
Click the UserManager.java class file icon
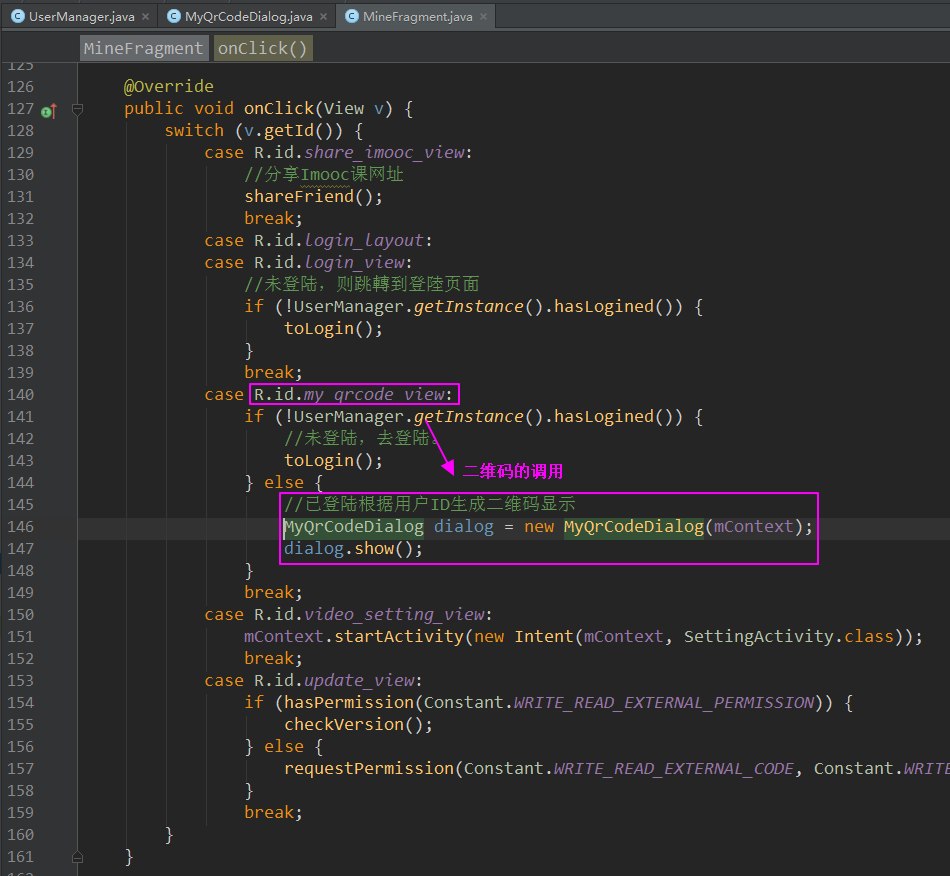17,17
